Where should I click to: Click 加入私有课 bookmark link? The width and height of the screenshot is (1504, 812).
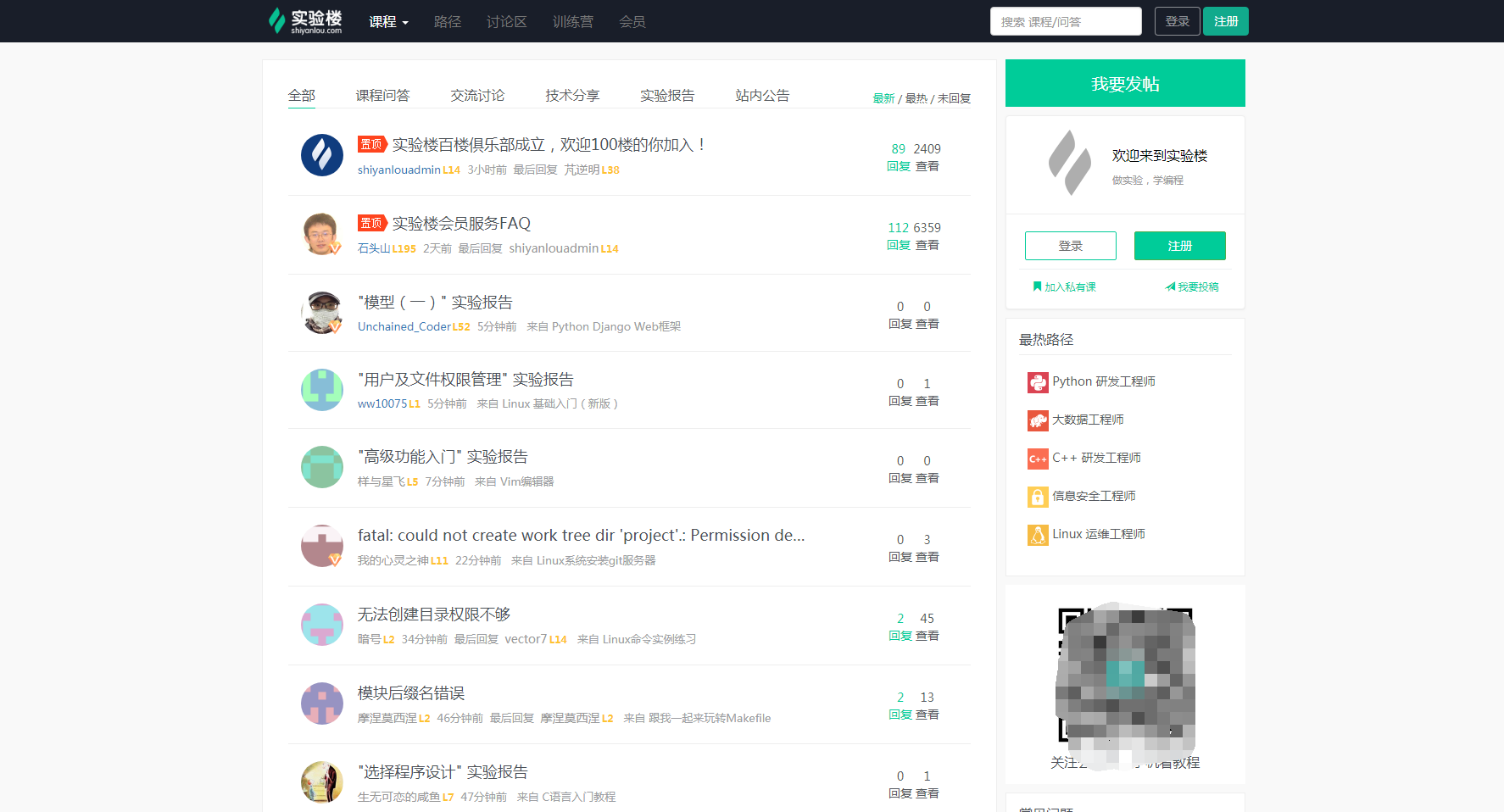point(1064,286)
